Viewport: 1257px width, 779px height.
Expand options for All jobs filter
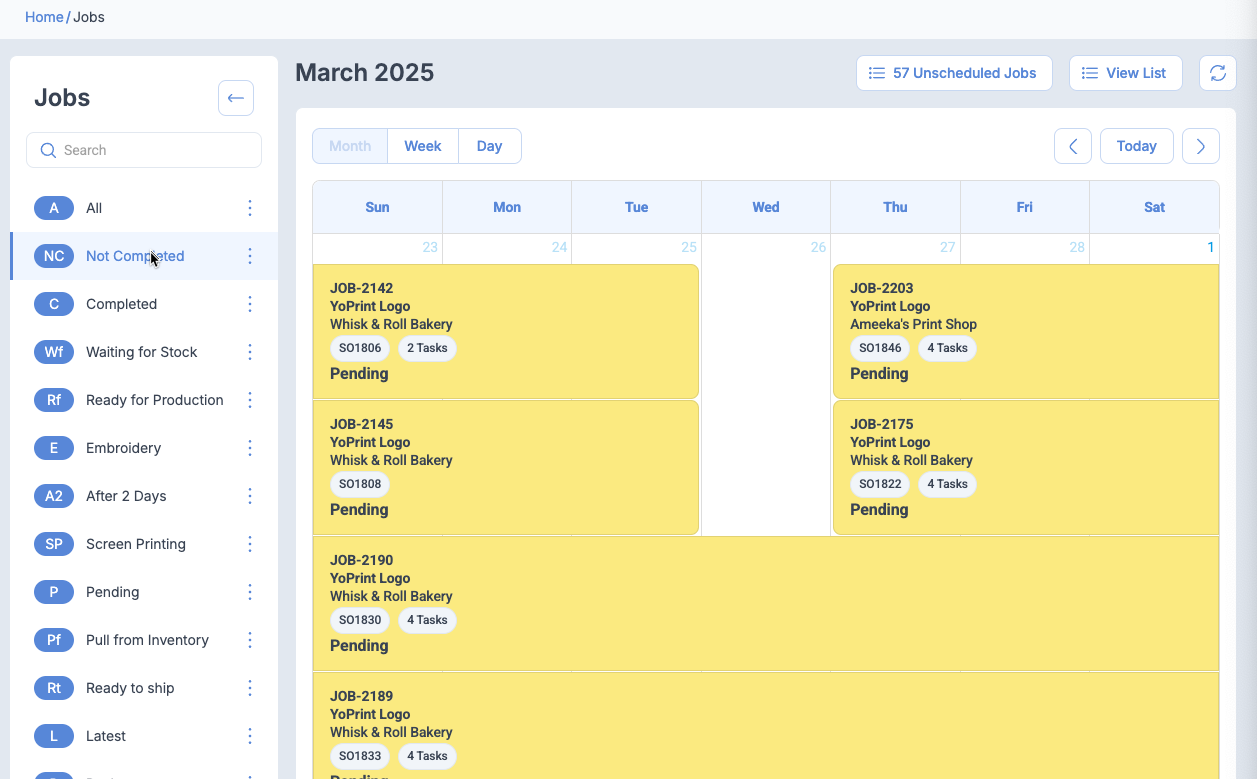pos(250,208)
